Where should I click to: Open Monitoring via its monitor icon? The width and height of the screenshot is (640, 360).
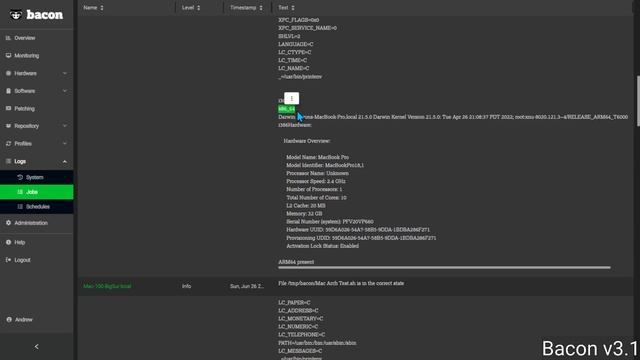click(x=8, y=56)
